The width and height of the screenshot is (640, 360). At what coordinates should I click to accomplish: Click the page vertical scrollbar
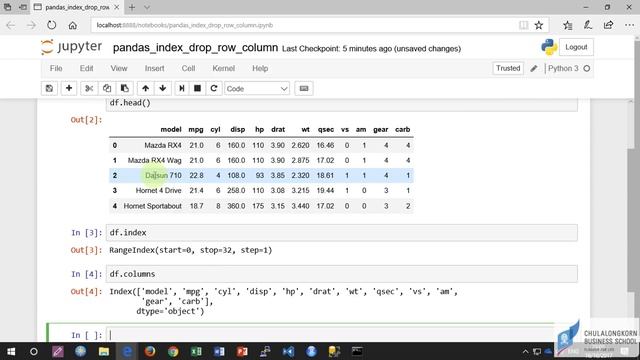[x=632, y=220]
